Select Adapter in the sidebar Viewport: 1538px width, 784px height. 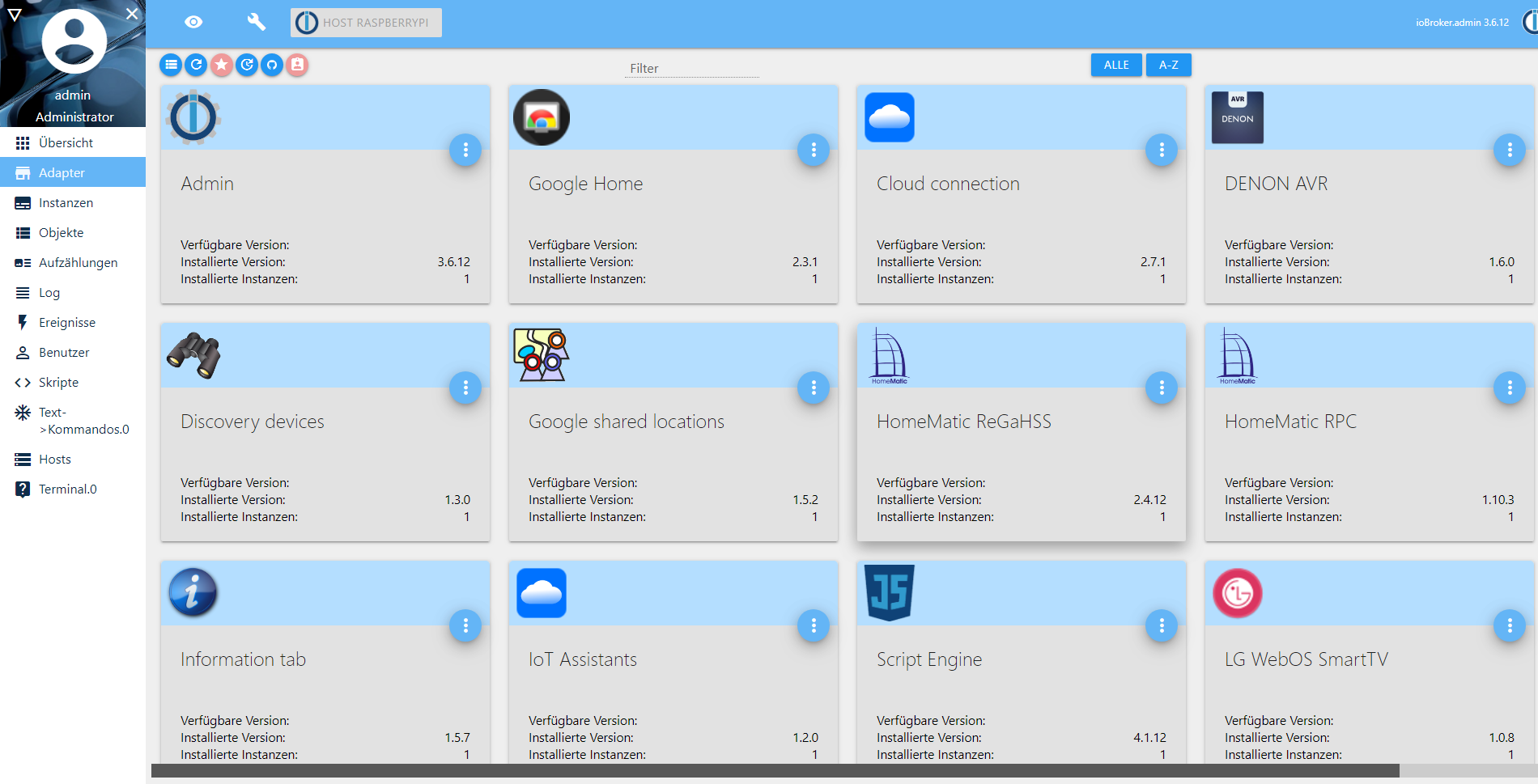tap(73, 172)
